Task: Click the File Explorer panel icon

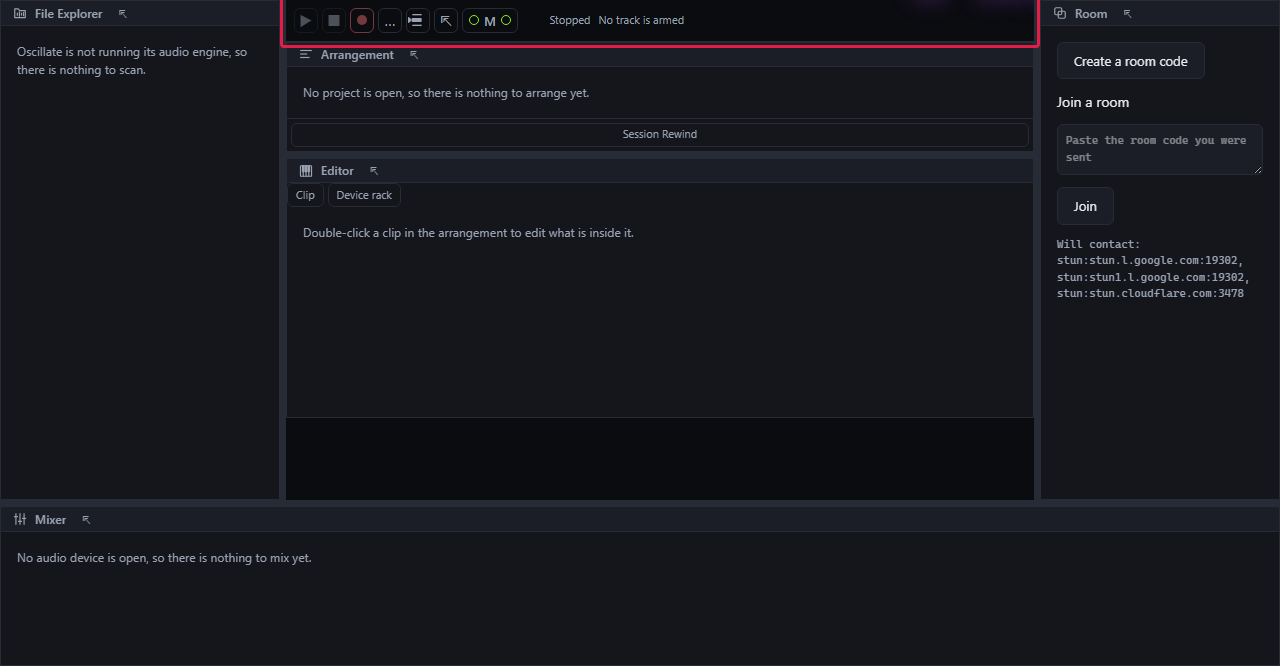Action: click(20, 14)
